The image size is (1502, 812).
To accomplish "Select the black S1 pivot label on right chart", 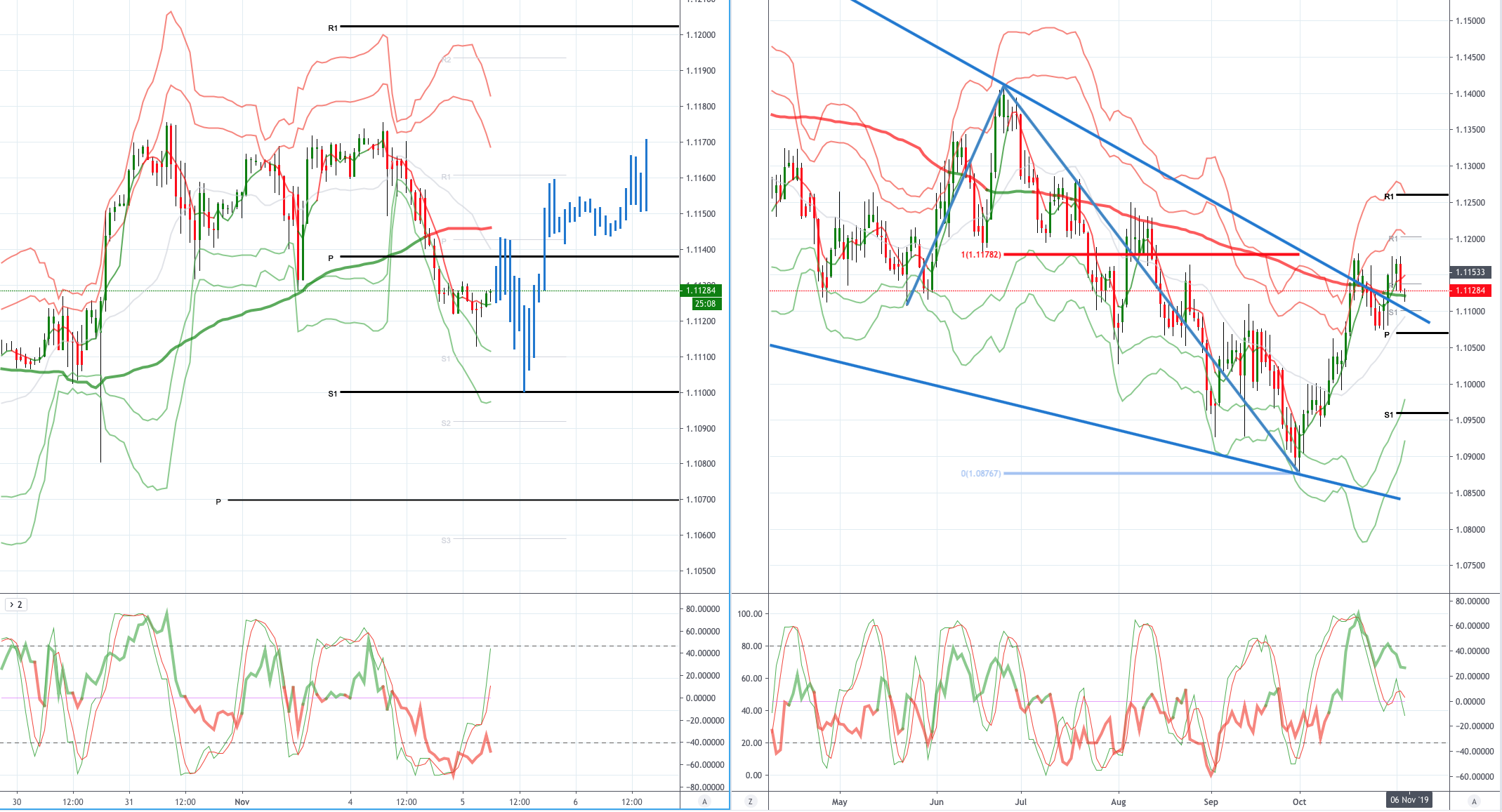I will click(x=1389, y=415).
